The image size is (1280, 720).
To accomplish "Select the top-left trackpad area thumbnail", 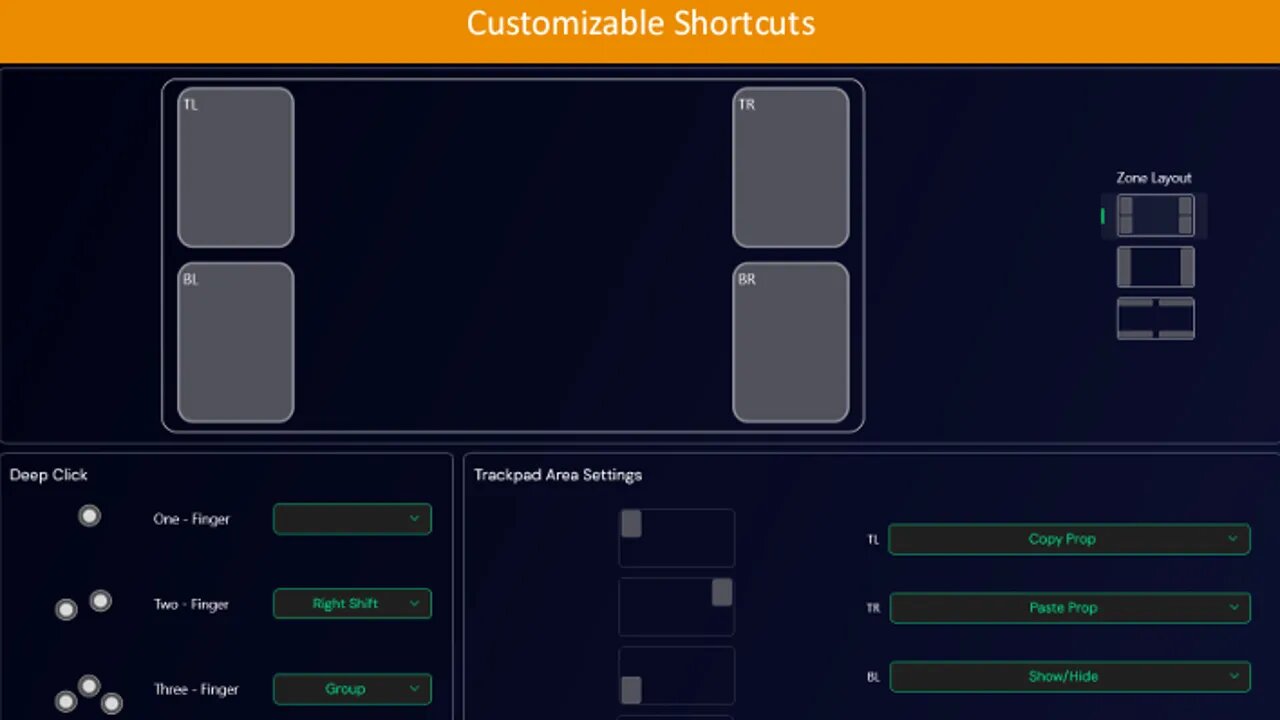I will click(677, 538).
